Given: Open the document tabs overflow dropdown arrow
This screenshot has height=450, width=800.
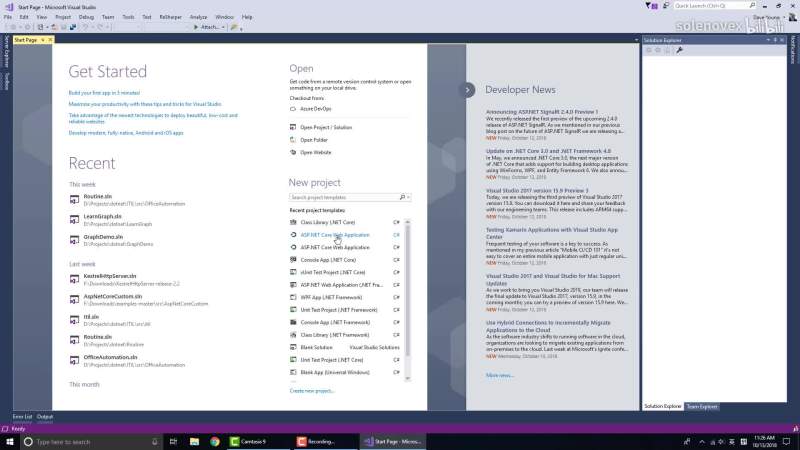Looking at the screenshot, I should coord(636,40).
